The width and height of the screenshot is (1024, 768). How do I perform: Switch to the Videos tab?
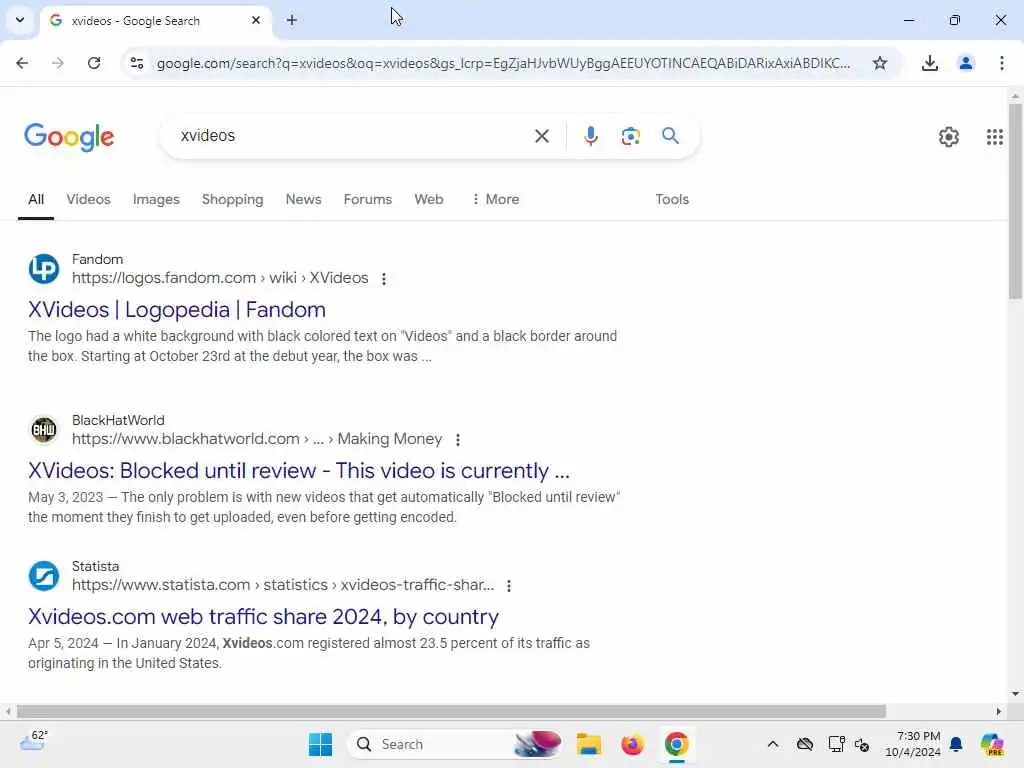88,199
